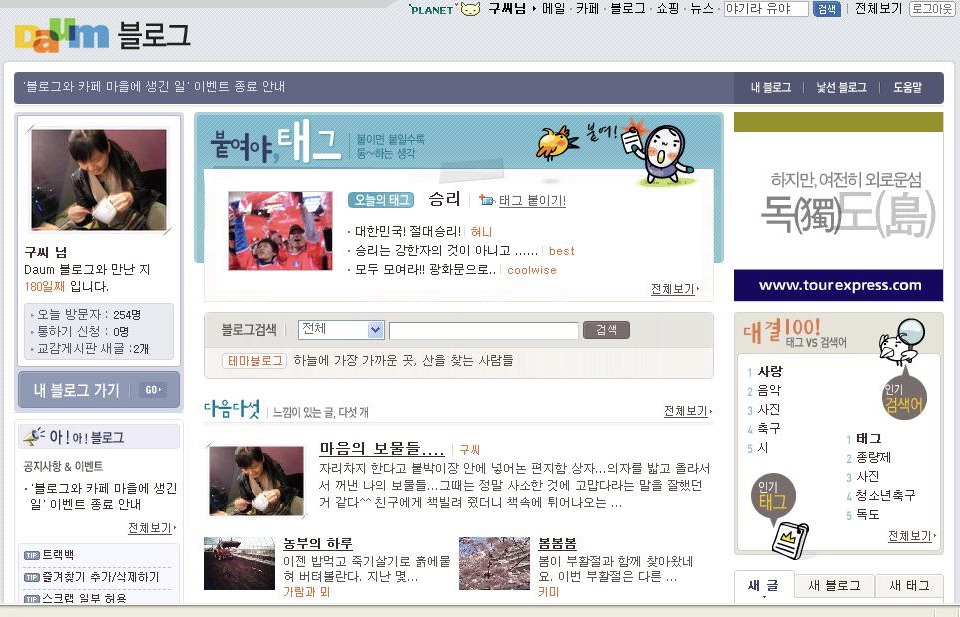The image size is (960, 617).
Task: Click the 내 블로그 가기 button
Action: click(x=99, y=390)
